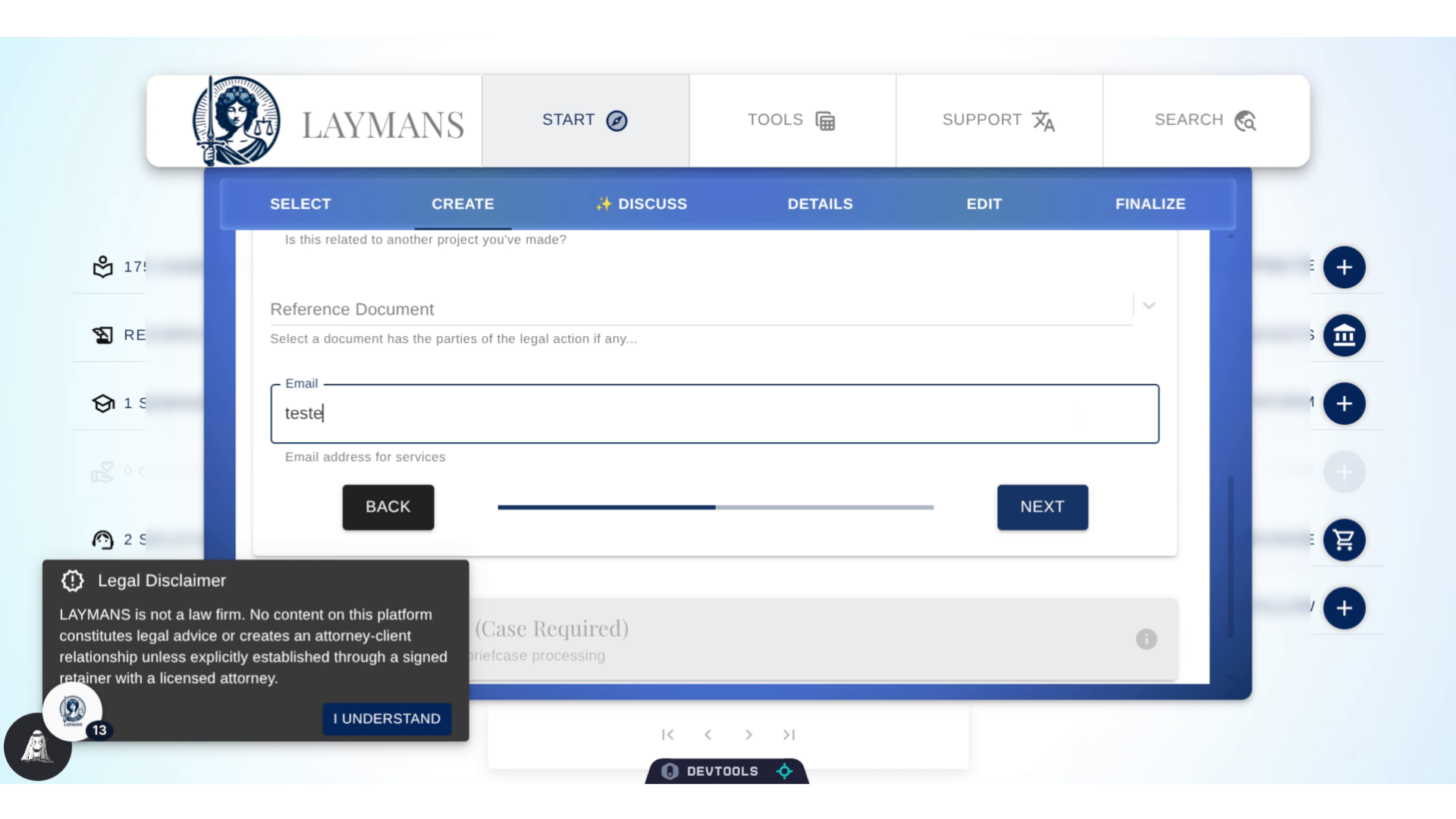The height and width of the screenshot is (819, 1456).
Task: Click the info icon in the Case Required field
Action: tap(1146, 640)
